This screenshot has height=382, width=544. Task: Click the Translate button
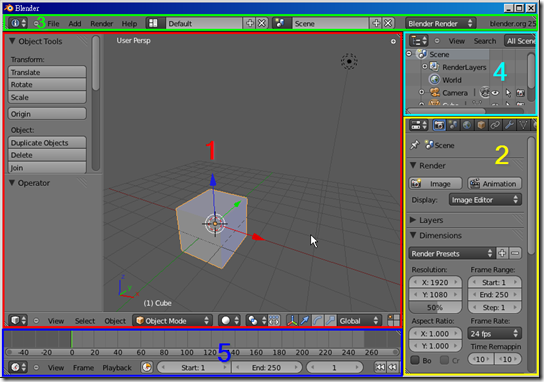click(x=47, y=72)
